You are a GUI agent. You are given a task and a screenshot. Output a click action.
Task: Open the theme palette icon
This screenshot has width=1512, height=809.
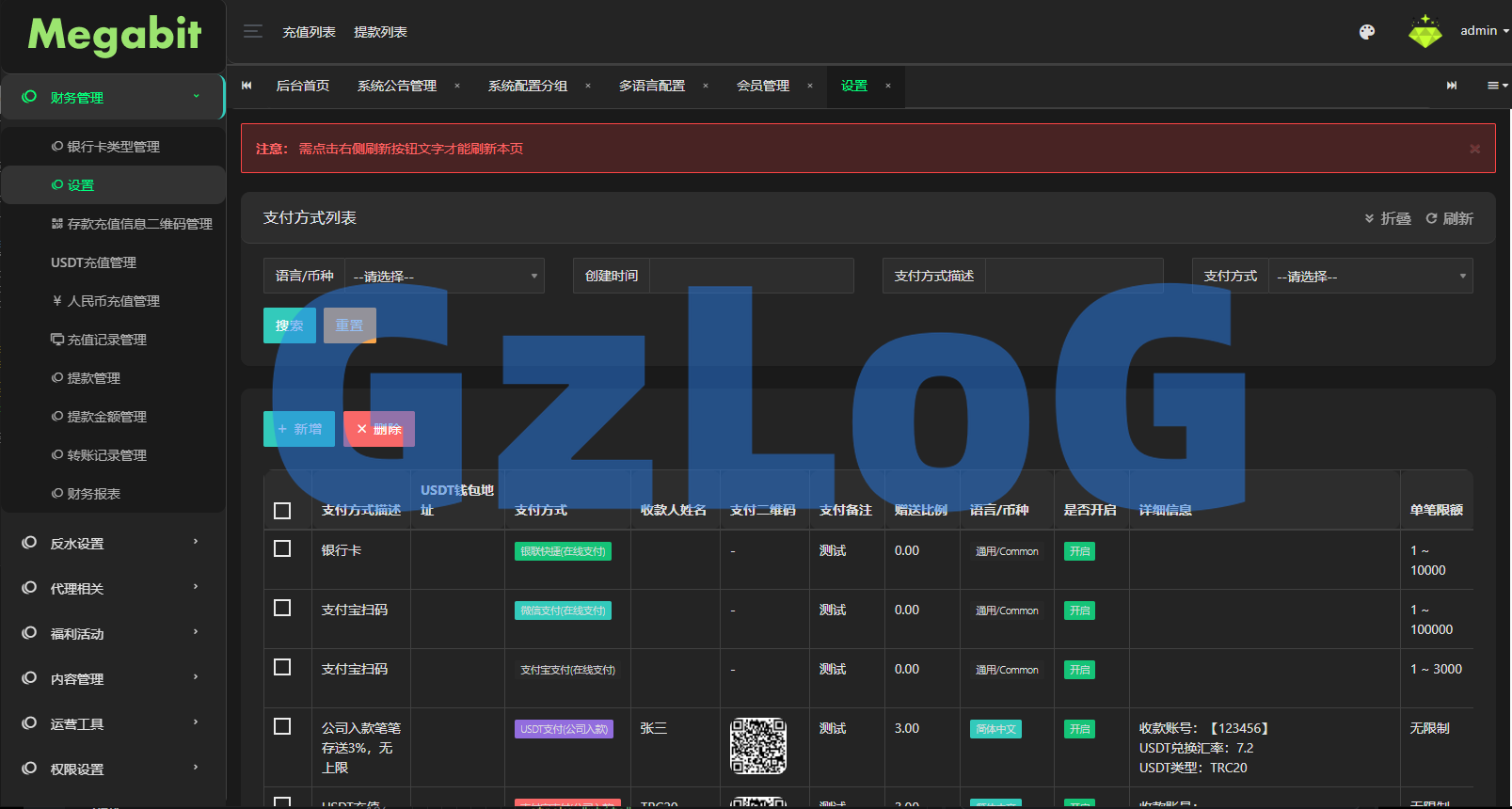click(x=1367, y=32)
